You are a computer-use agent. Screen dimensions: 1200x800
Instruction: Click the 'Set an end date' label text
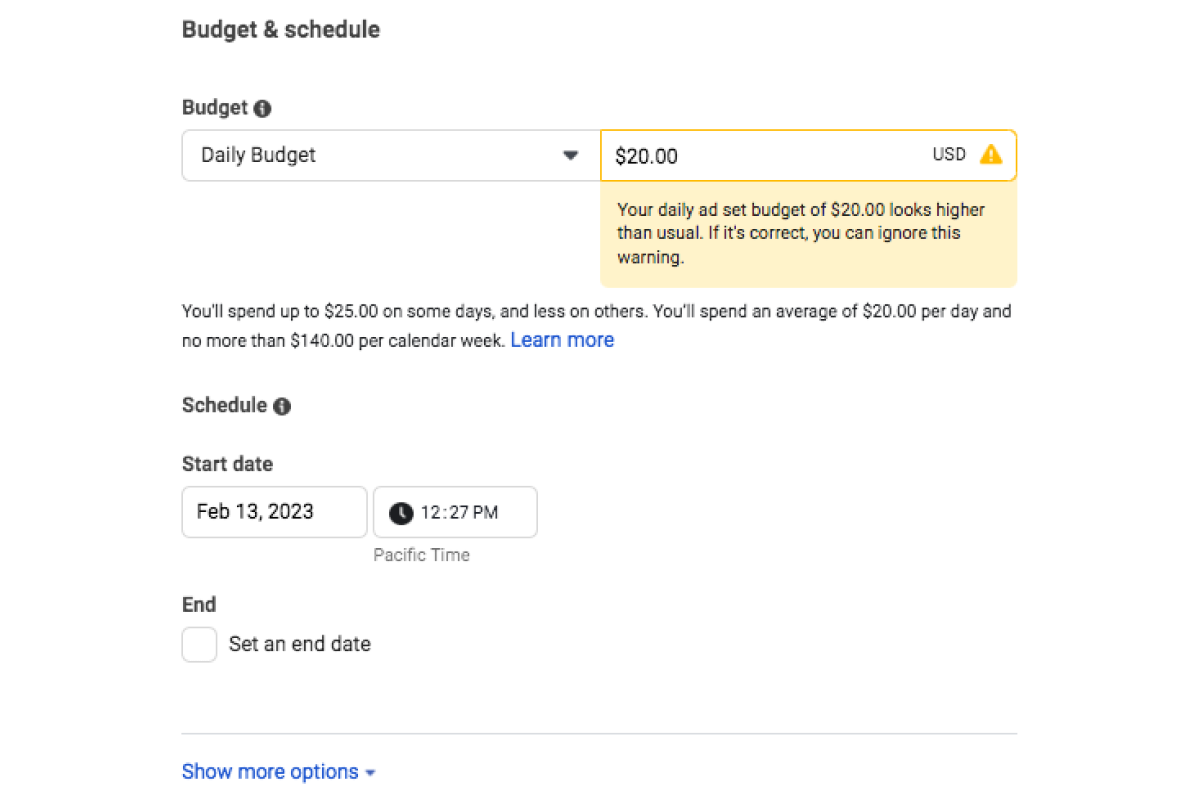click(x=300, y=644)
